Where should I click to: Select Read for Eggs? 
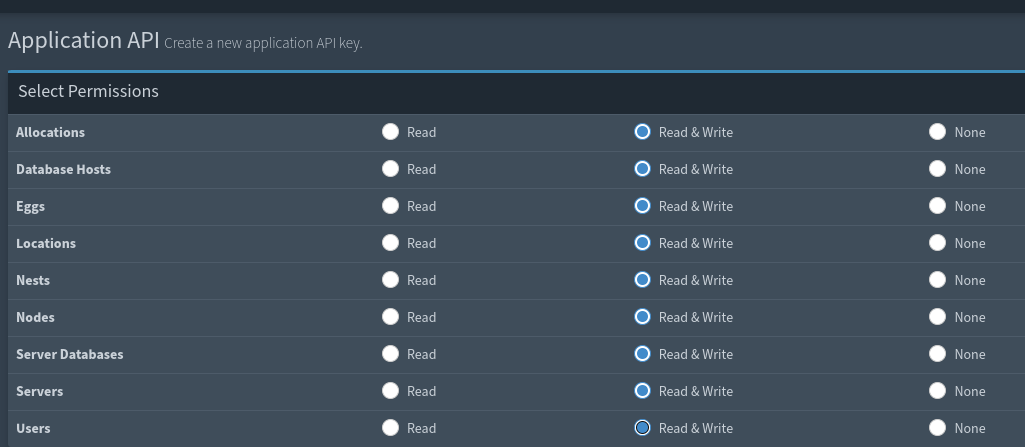(x=391, y=206)
